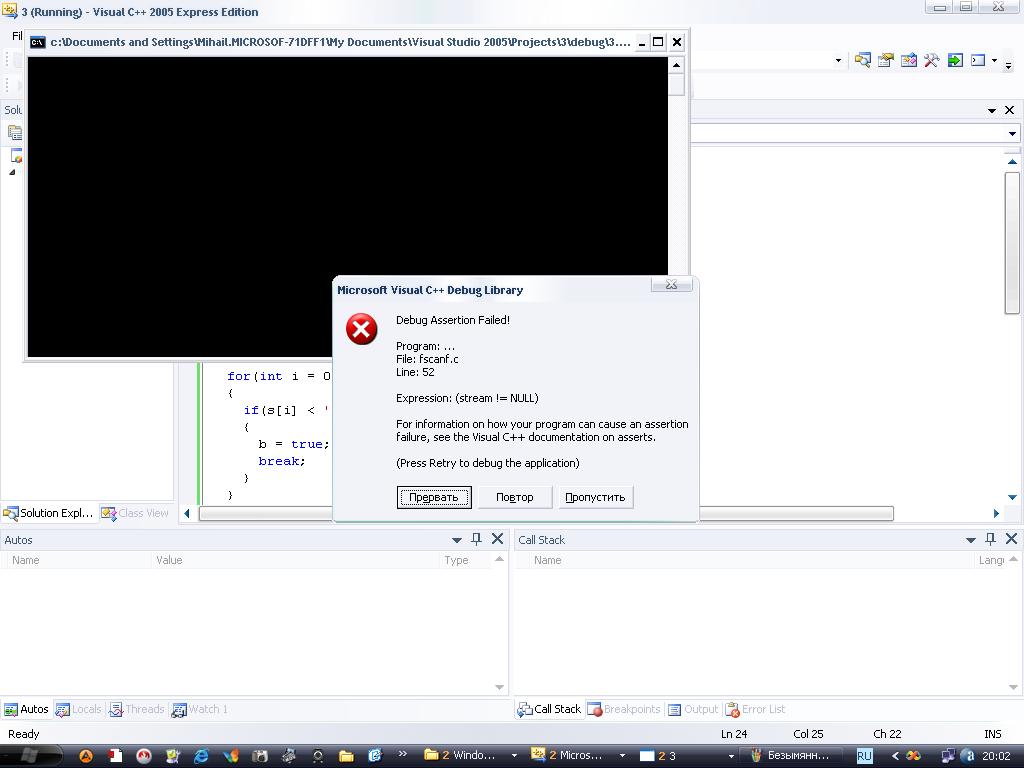This screenshot has height=768, width=1024.
Task: Click the clock showing 20:02
Action: [996, 756]
